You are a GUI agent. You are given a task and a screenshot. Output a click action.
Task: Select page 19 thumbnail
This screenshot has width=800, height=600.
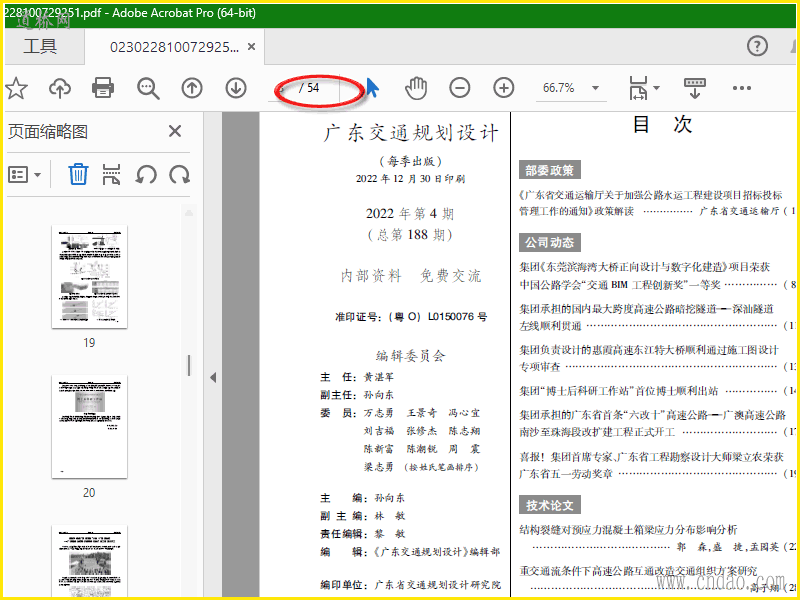tap(89, 277)
